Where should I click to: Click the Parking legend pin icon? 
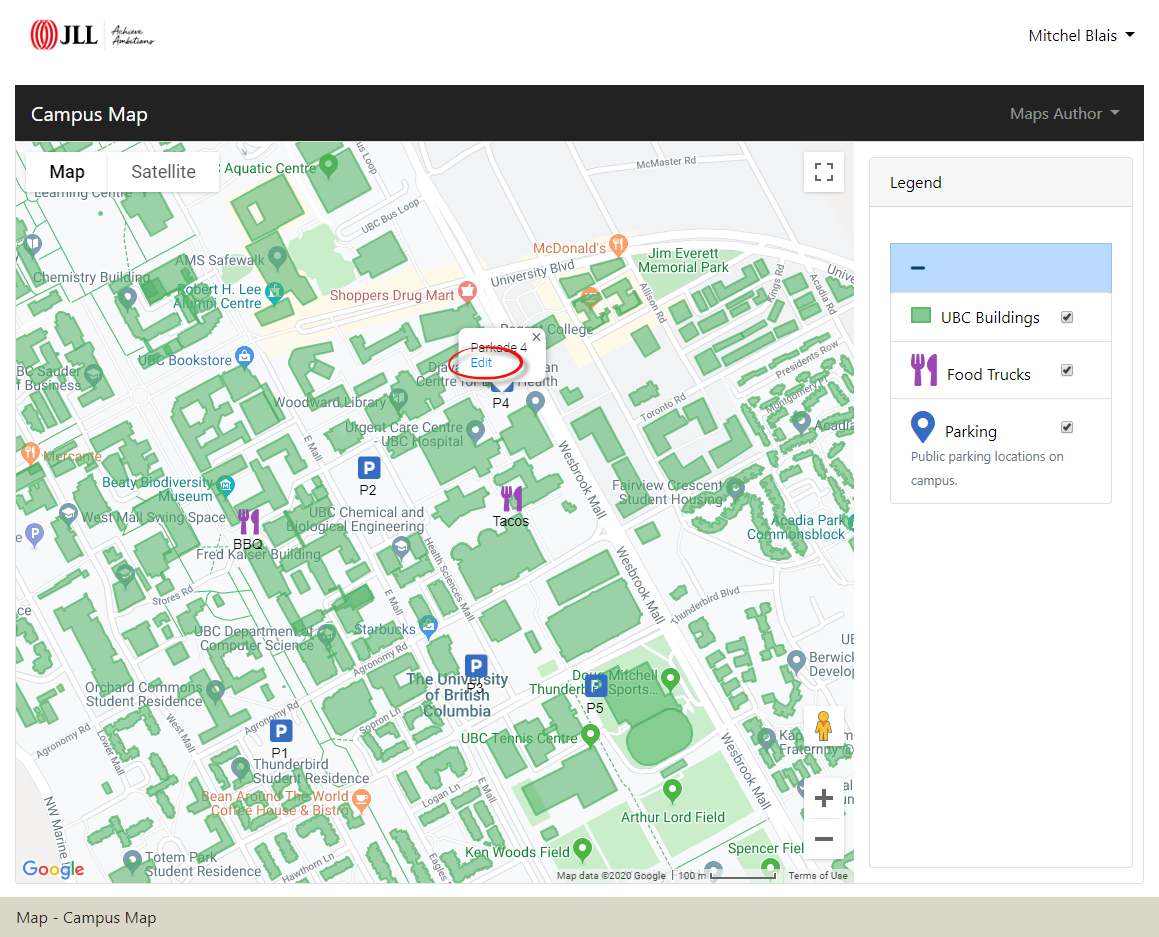pyautogui.click(x=922, y=426)
